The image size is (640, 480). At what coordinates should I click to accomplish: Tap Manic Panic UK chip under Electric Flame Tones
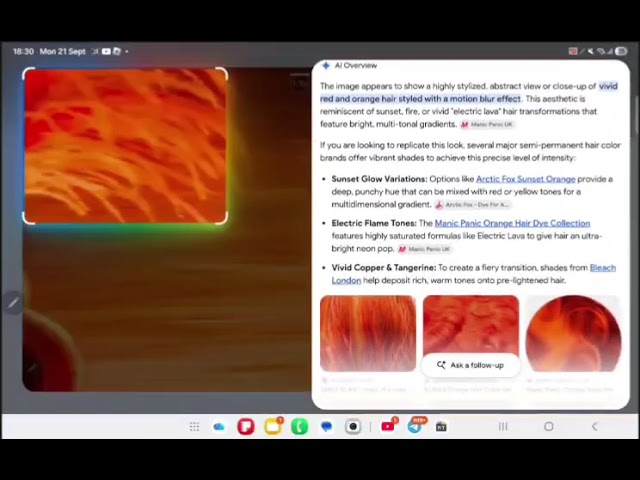(x=424, y=249)
